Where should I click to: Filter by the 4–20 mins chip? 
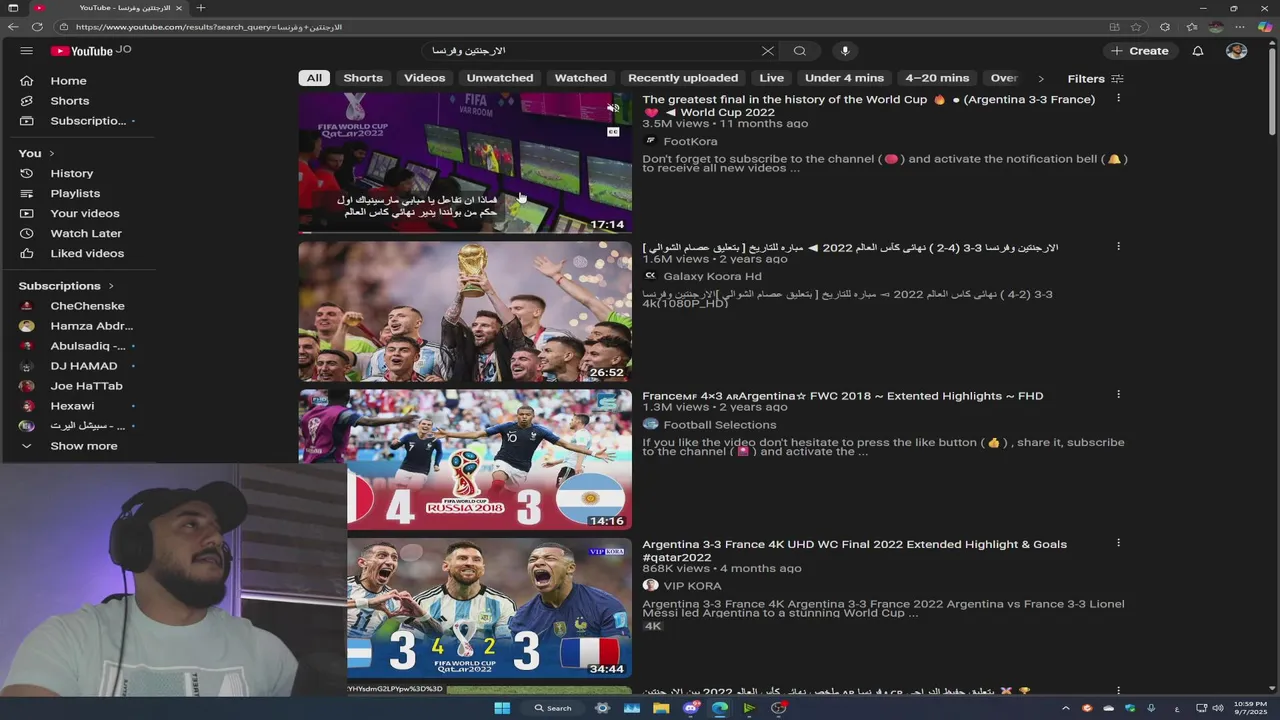[937, 78]
